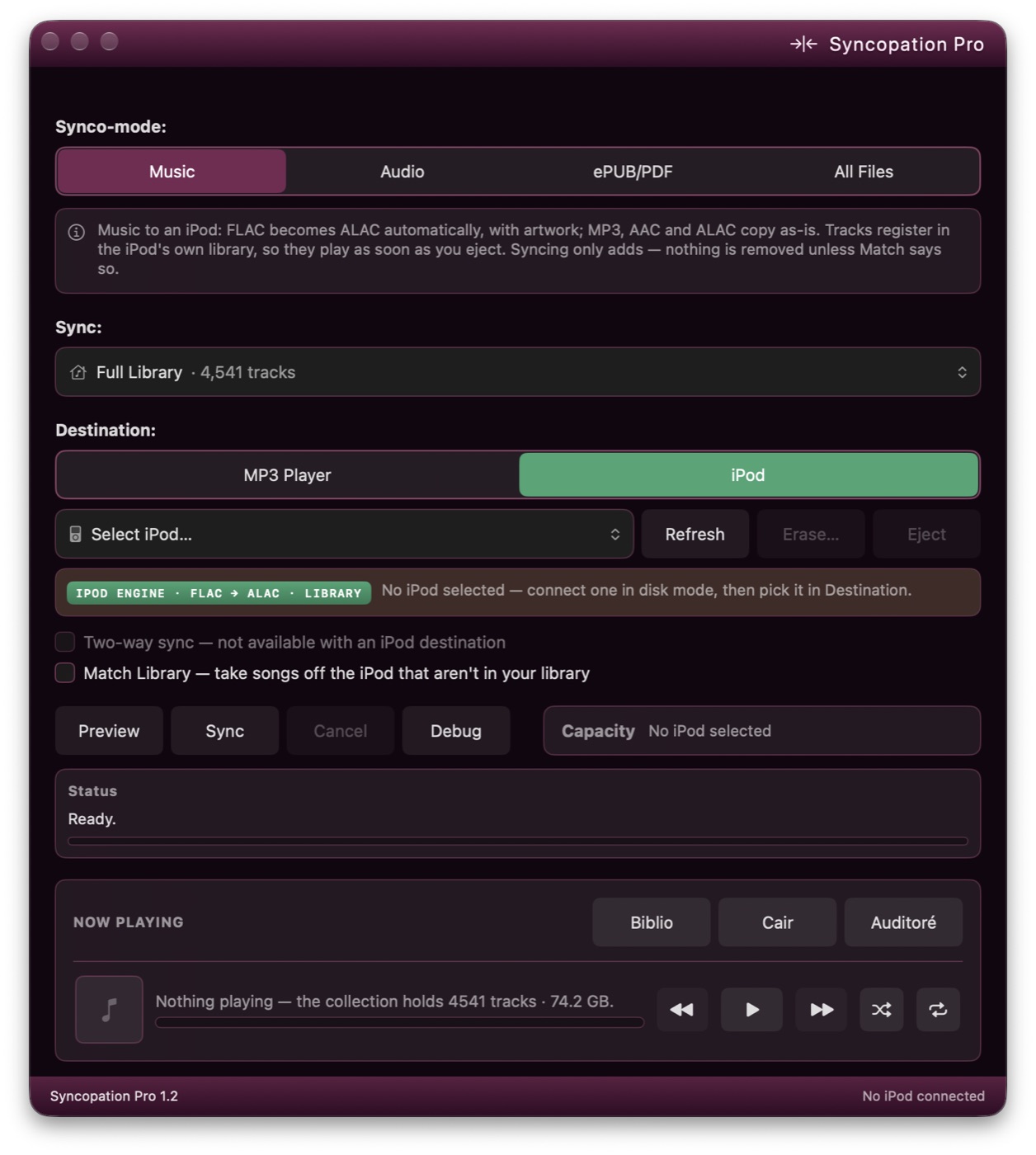Open the Full Library sync dropdown
The height and width of the screenshot is (1155, 1036).
(517, 372)
